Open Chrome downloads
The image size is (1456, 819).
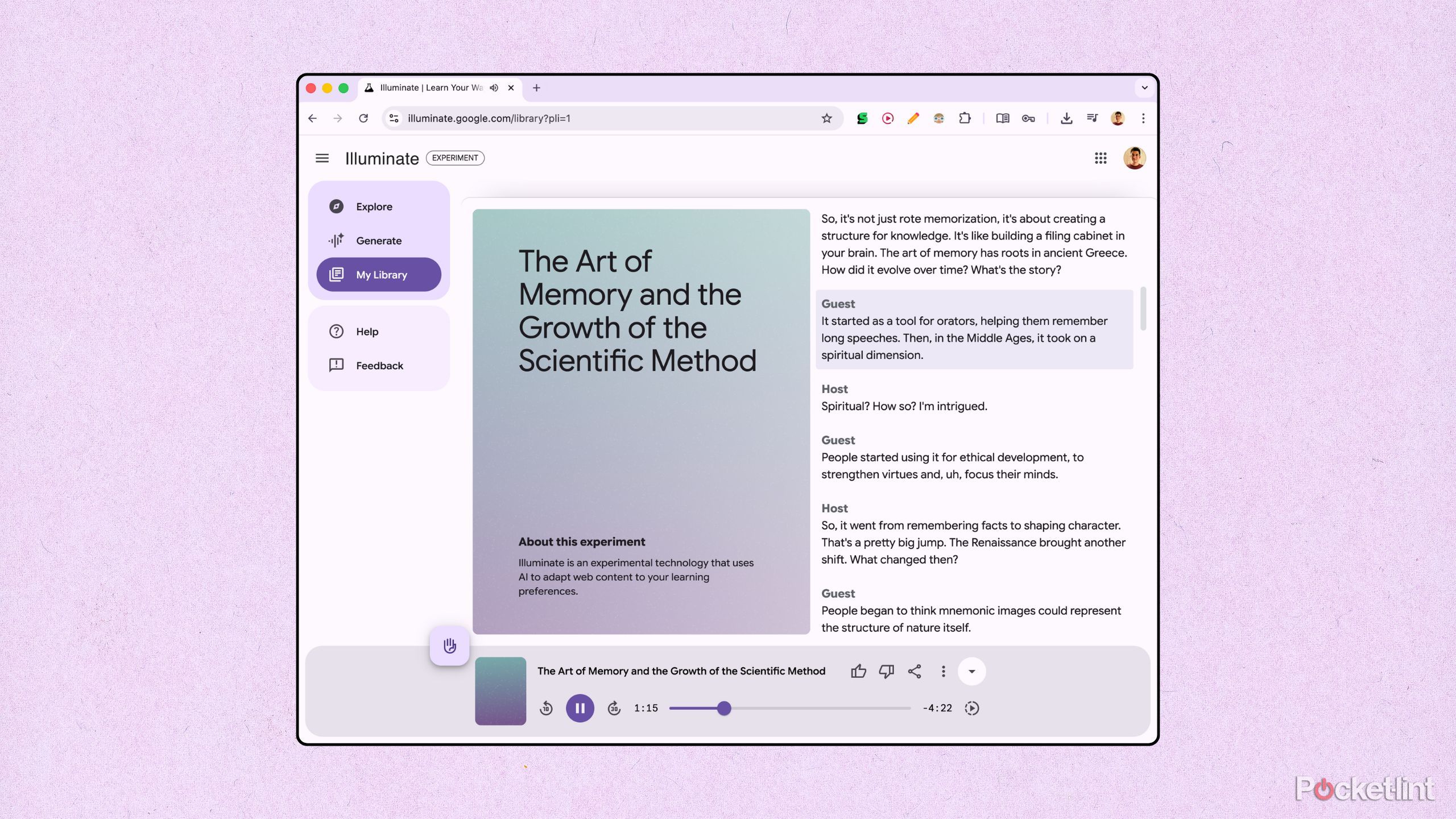(x=1066, y=118)
